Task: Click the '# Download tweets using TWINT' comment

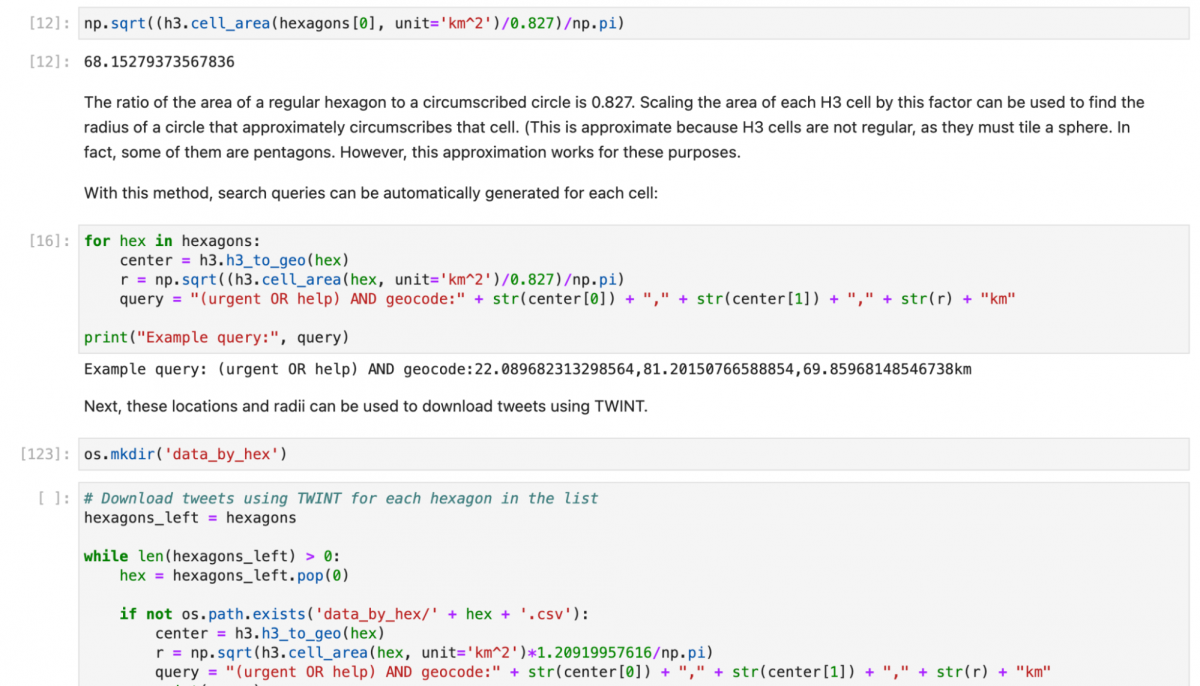Action: pyautogui.click(x=341, y=498)
